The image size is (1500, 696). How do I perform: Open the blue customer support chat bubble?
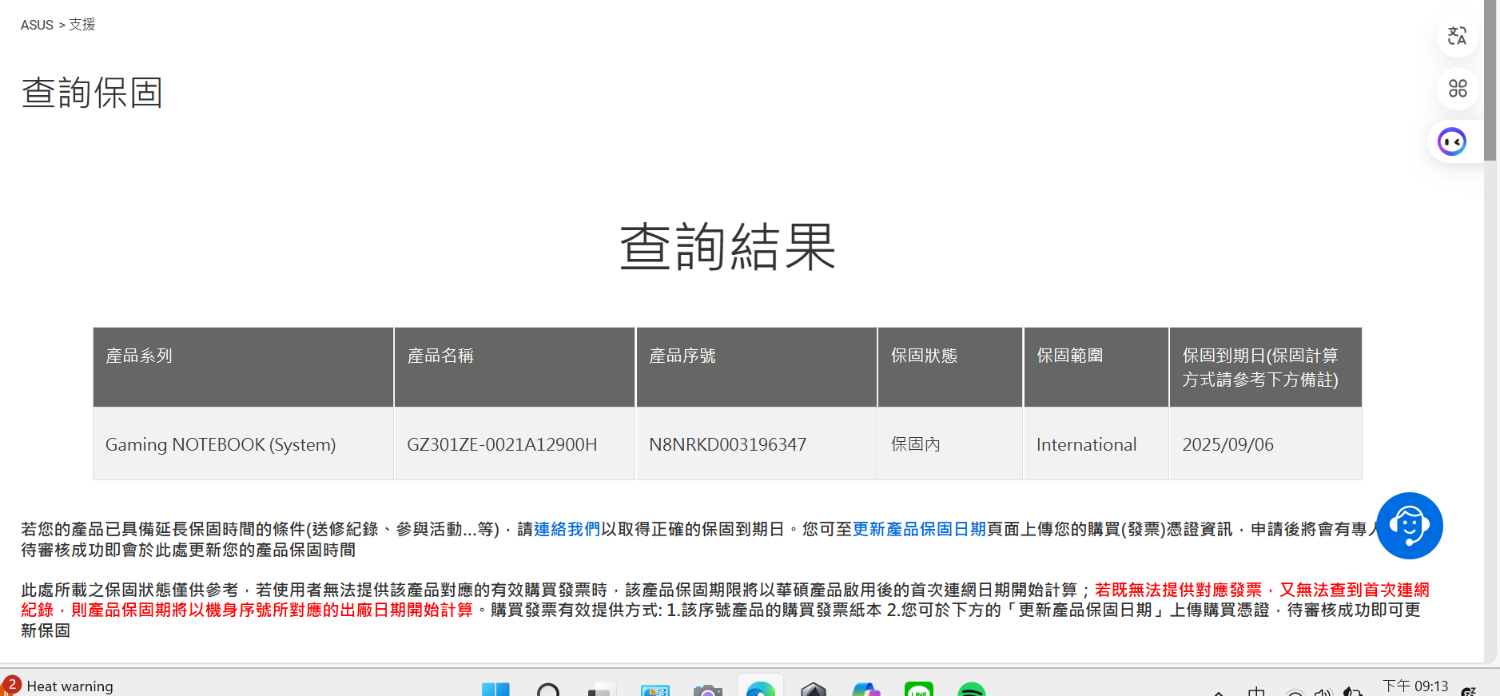click(1409, 525)
